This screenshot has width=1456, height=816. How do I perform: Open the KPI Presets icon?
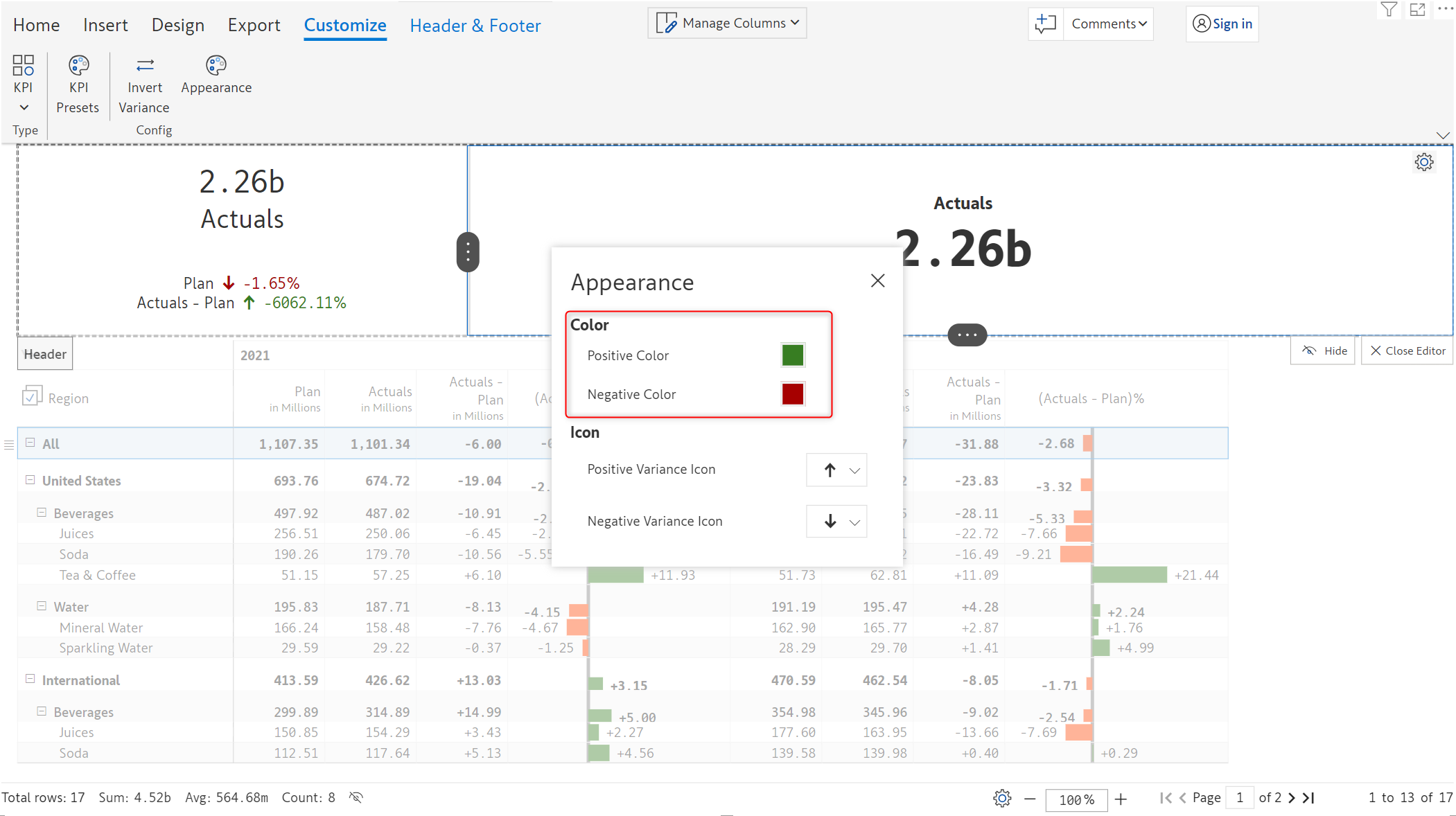click(x=78, y=65)
